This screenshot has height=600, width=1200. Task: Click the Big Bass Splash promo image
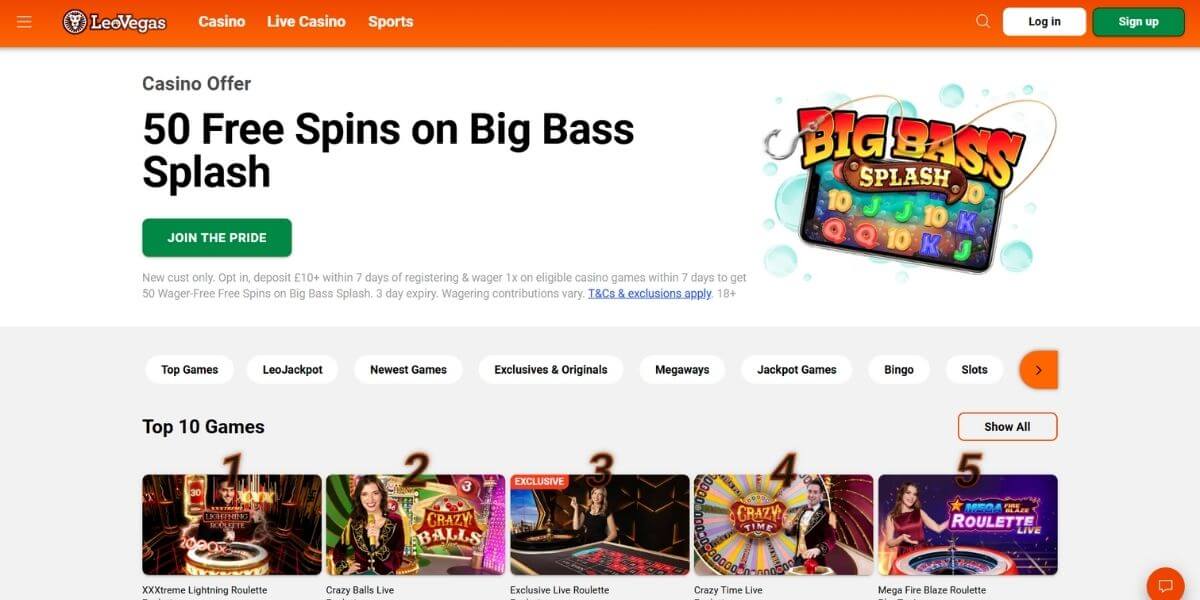click(x=908, y=181)
